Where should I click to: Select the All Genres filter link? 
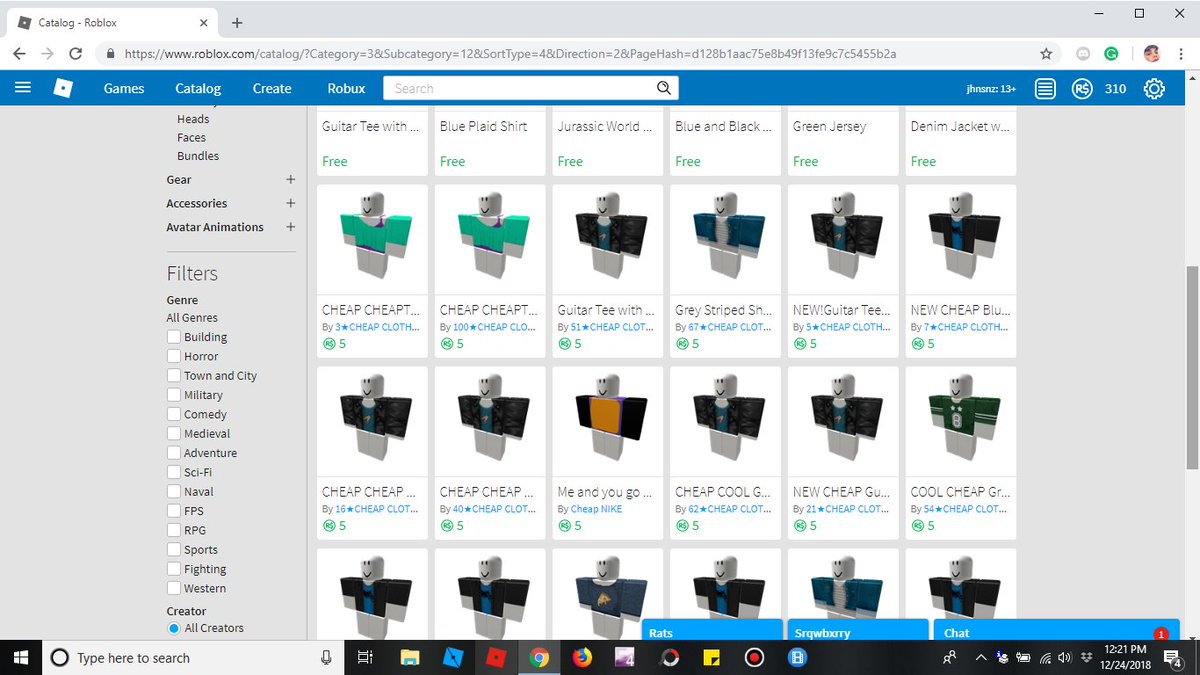tap(192, 318)
